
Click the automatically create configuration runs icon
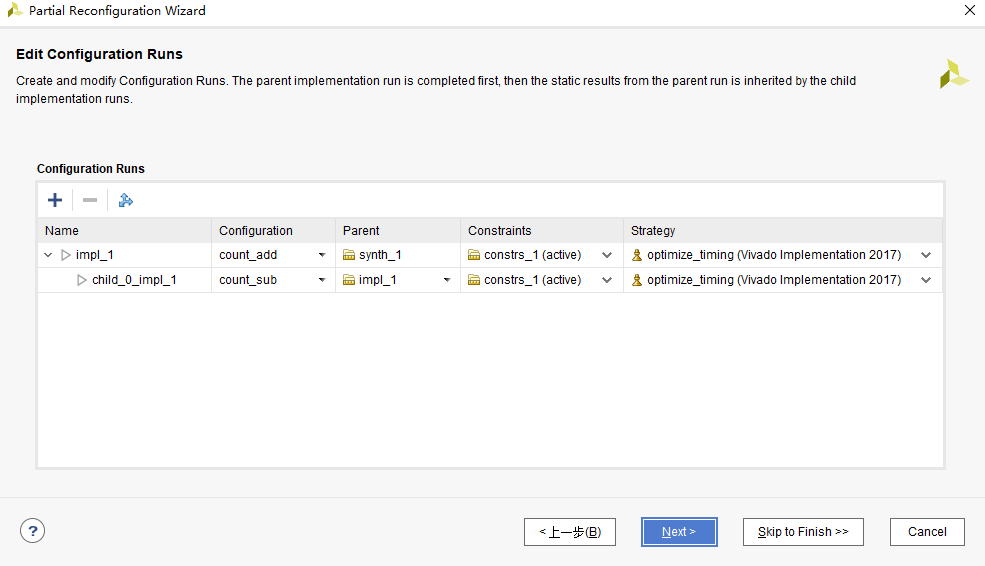(126, 200)
